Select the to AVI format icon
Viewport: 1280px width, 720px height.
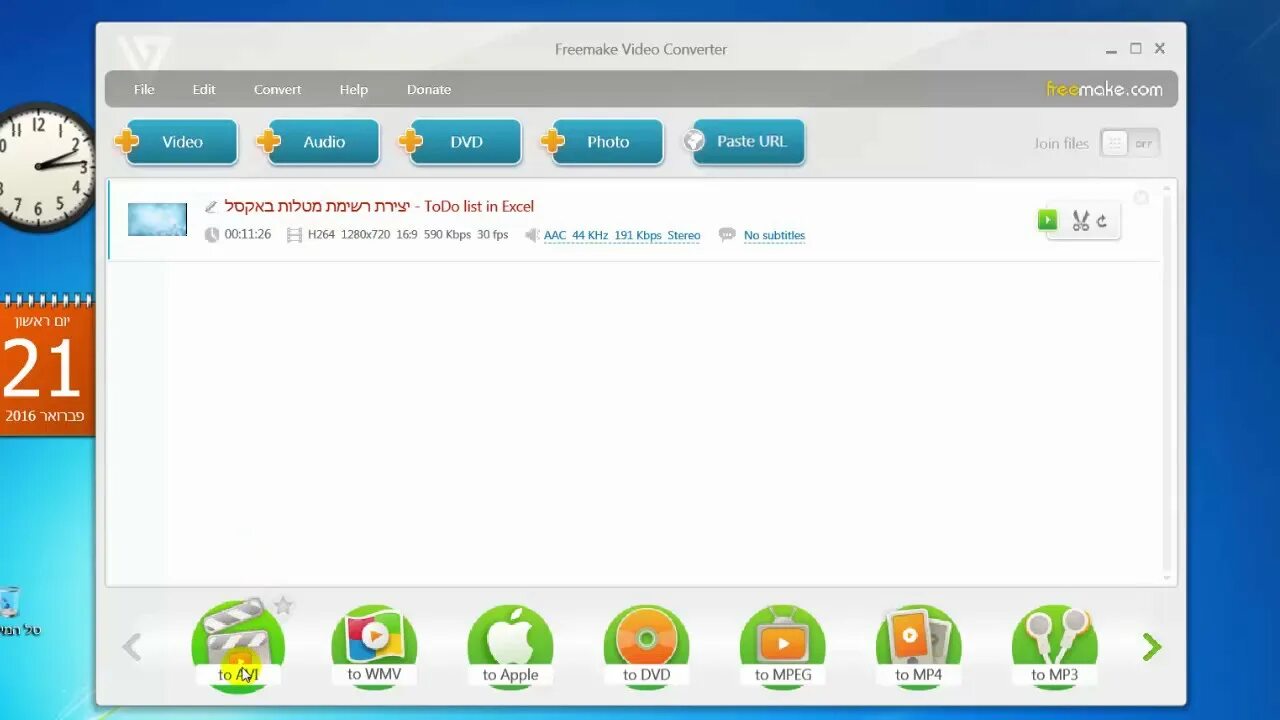point(238,645)
